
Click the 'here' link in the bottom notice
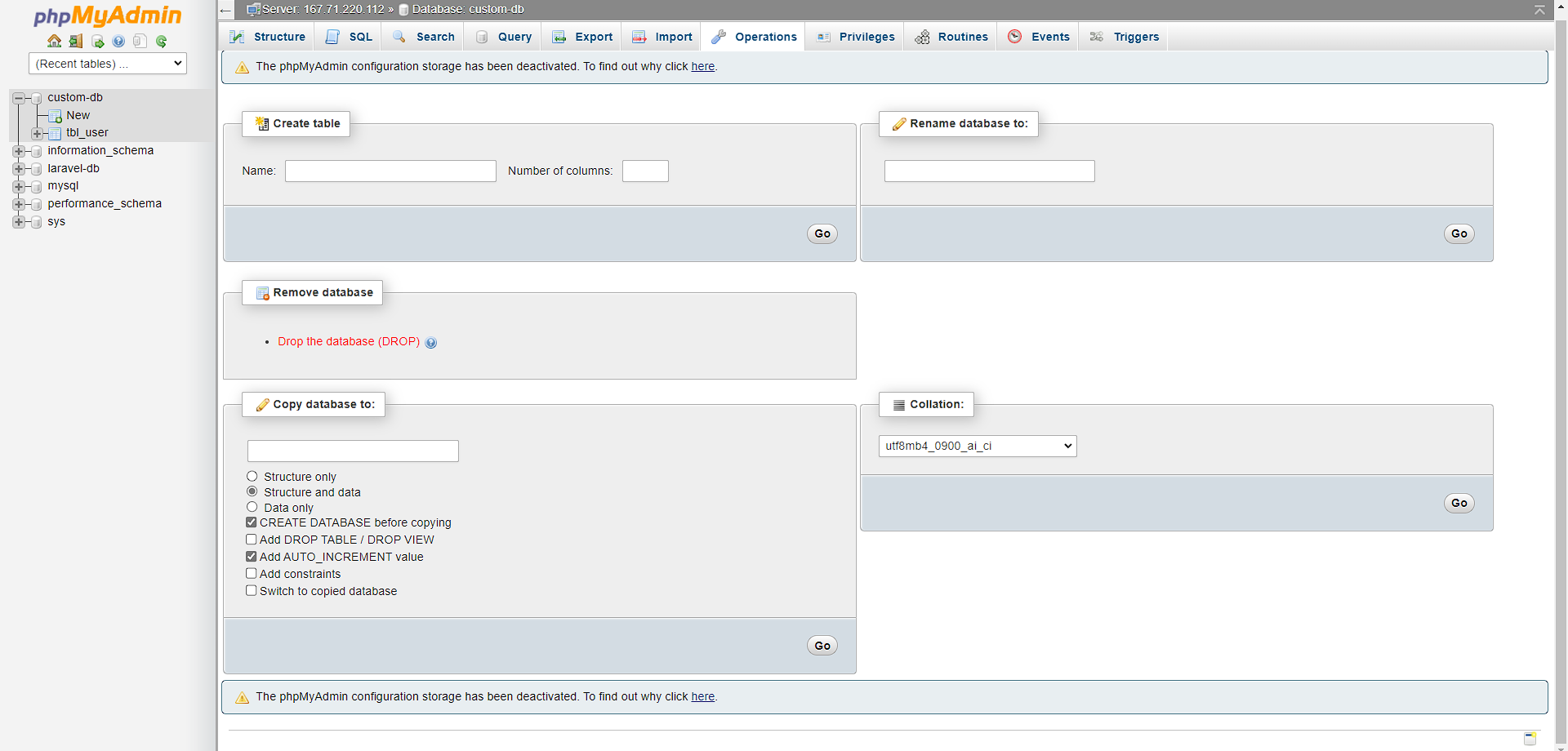point(702,696)
